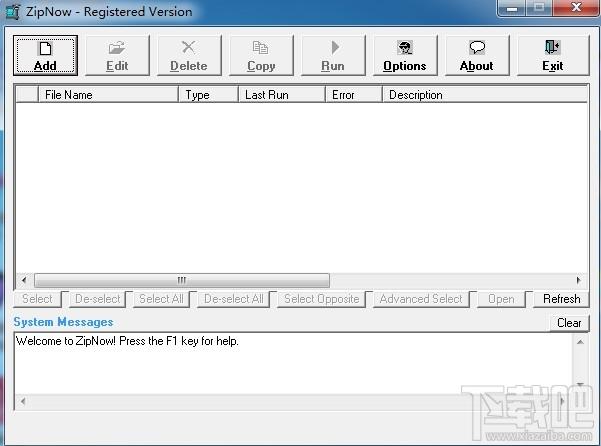
Task: Click the Select Opposite button
Action: [322, 299]
